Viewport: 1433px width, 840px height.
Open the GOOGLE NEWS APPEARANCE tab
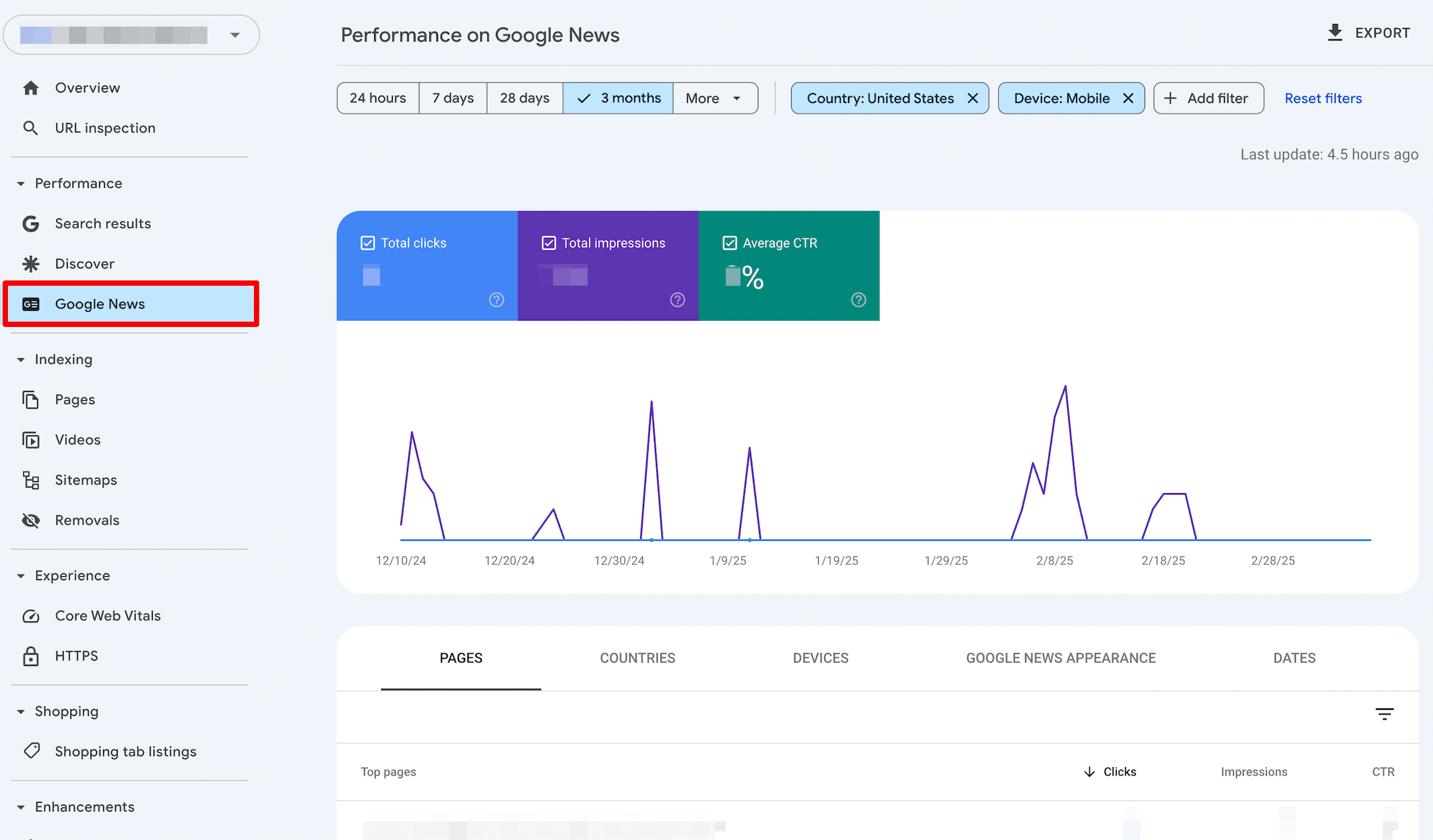[x=1060, y=658]
